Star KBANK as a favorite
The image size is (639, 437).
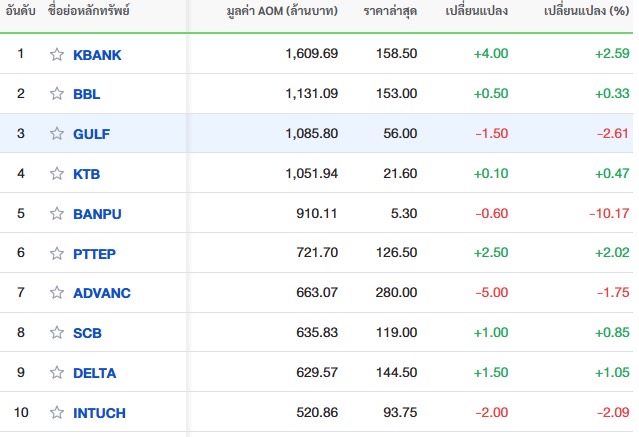(57, 54)
